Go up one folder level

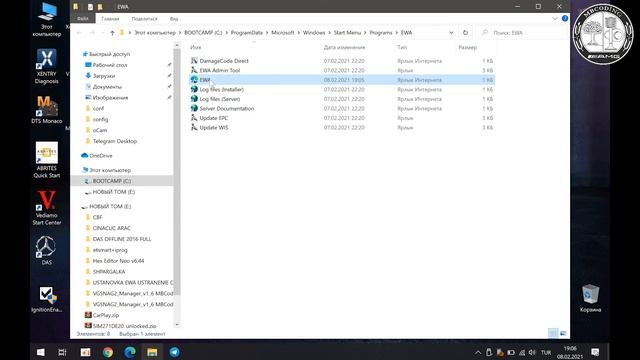(112, 33)
